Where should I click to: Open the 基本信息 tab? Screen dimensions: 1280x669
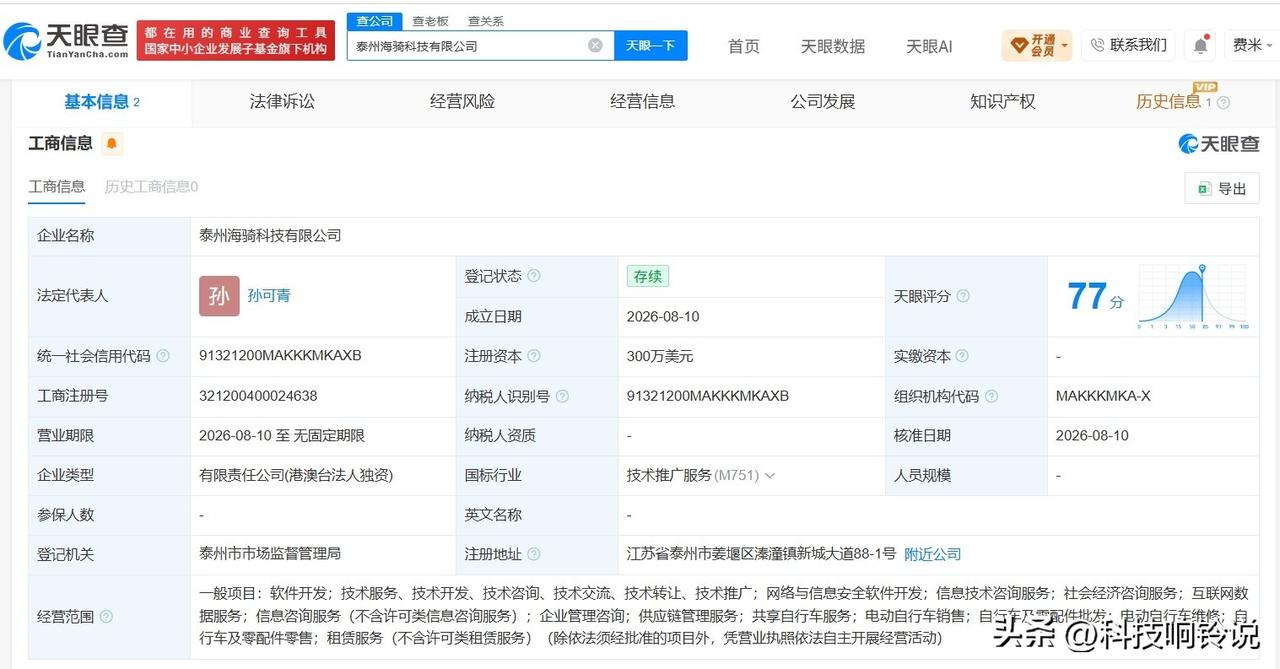102,102
